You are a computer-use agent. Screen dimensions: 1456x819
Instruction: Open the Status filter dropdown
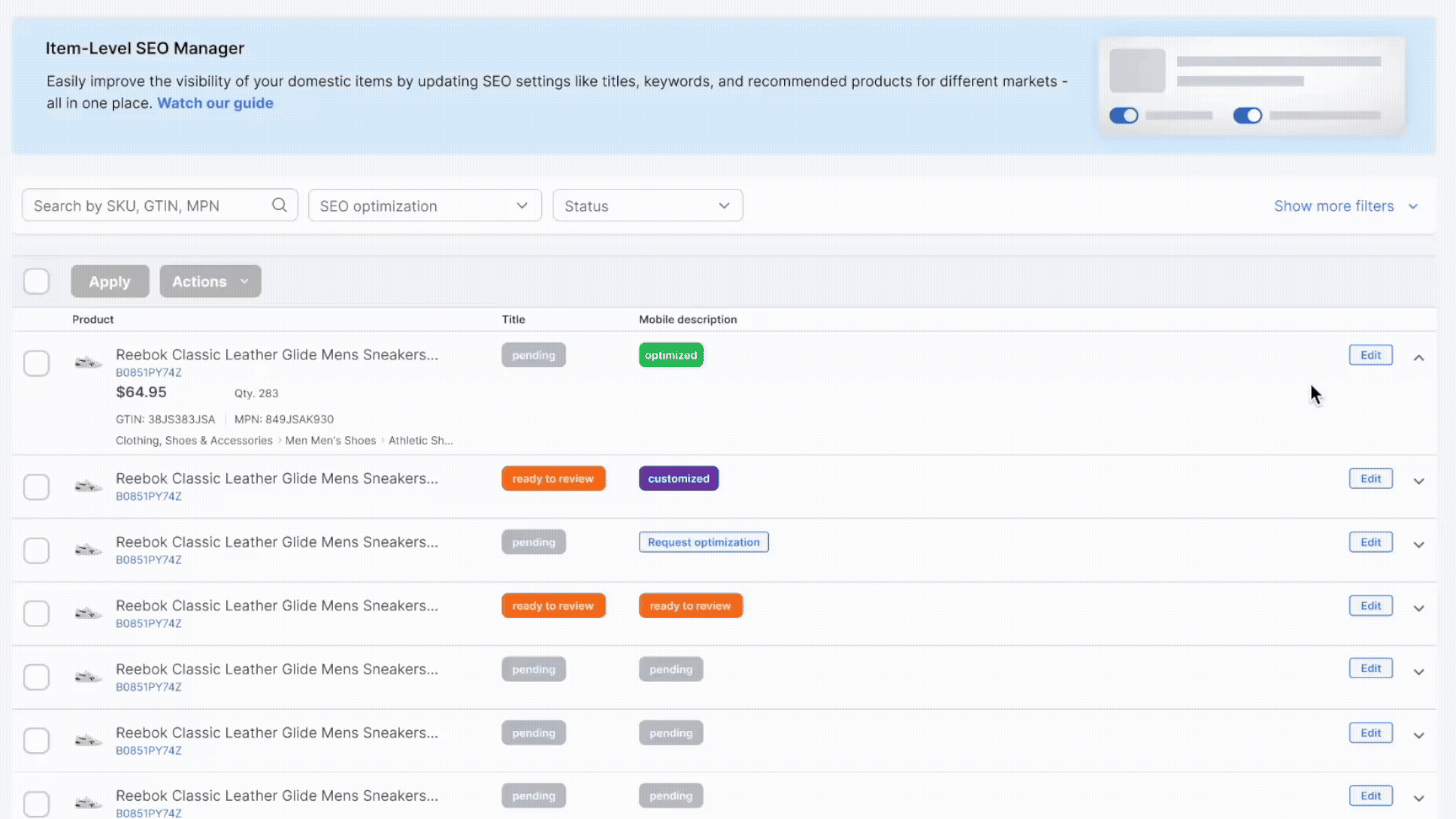click(x=648, y=206)
